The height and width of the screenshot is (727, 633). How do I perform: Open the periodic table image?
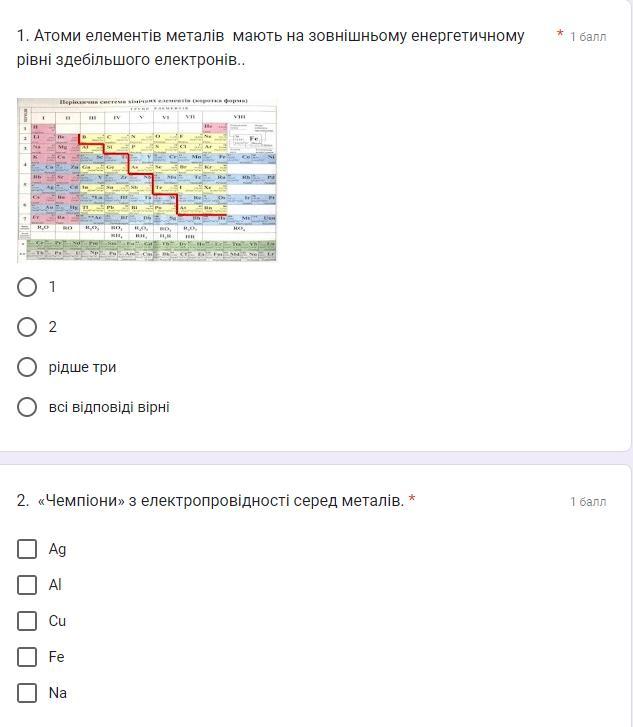[147, 180]
